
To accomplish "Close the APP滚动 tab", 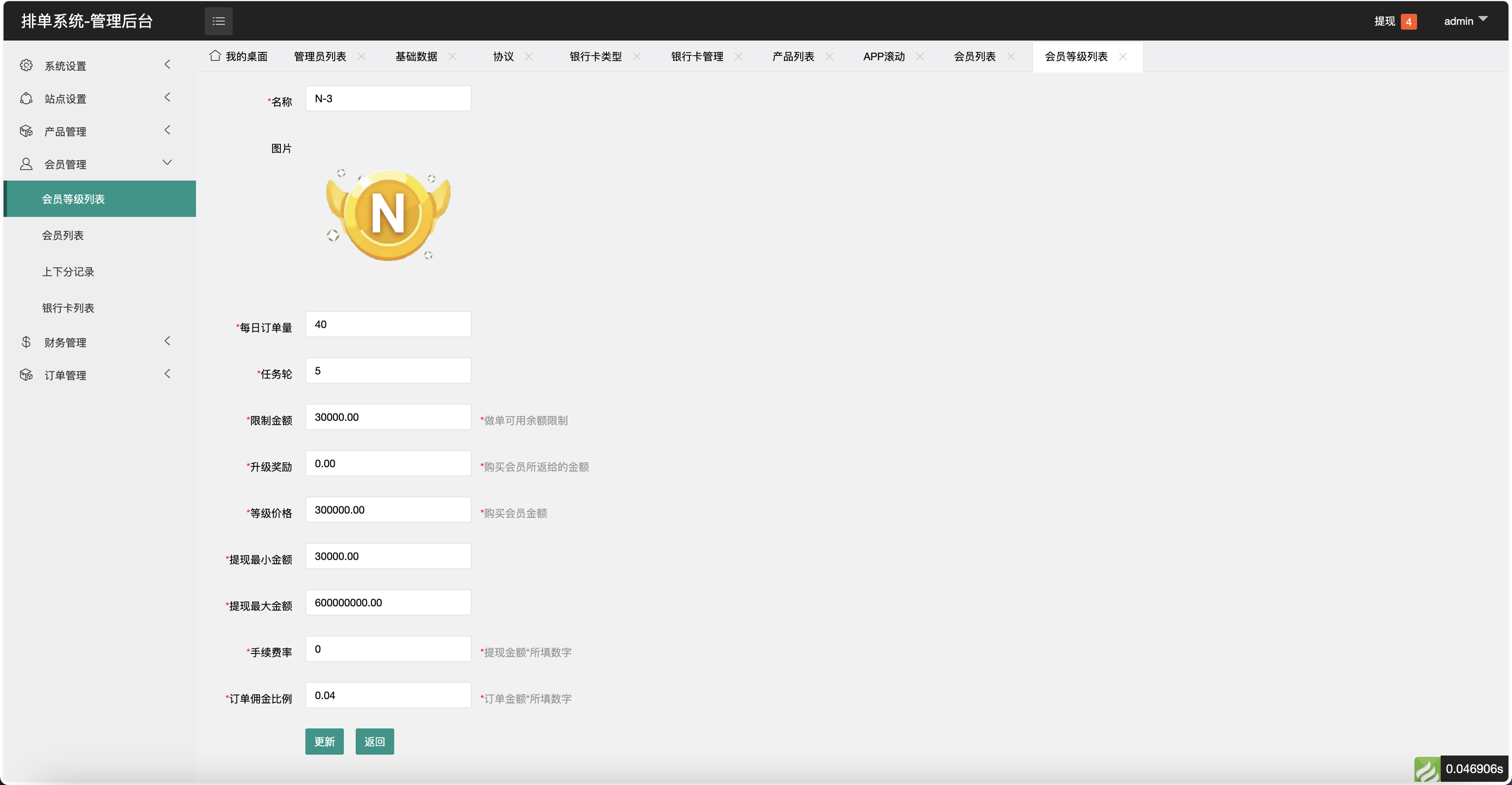I will point(920,56).
